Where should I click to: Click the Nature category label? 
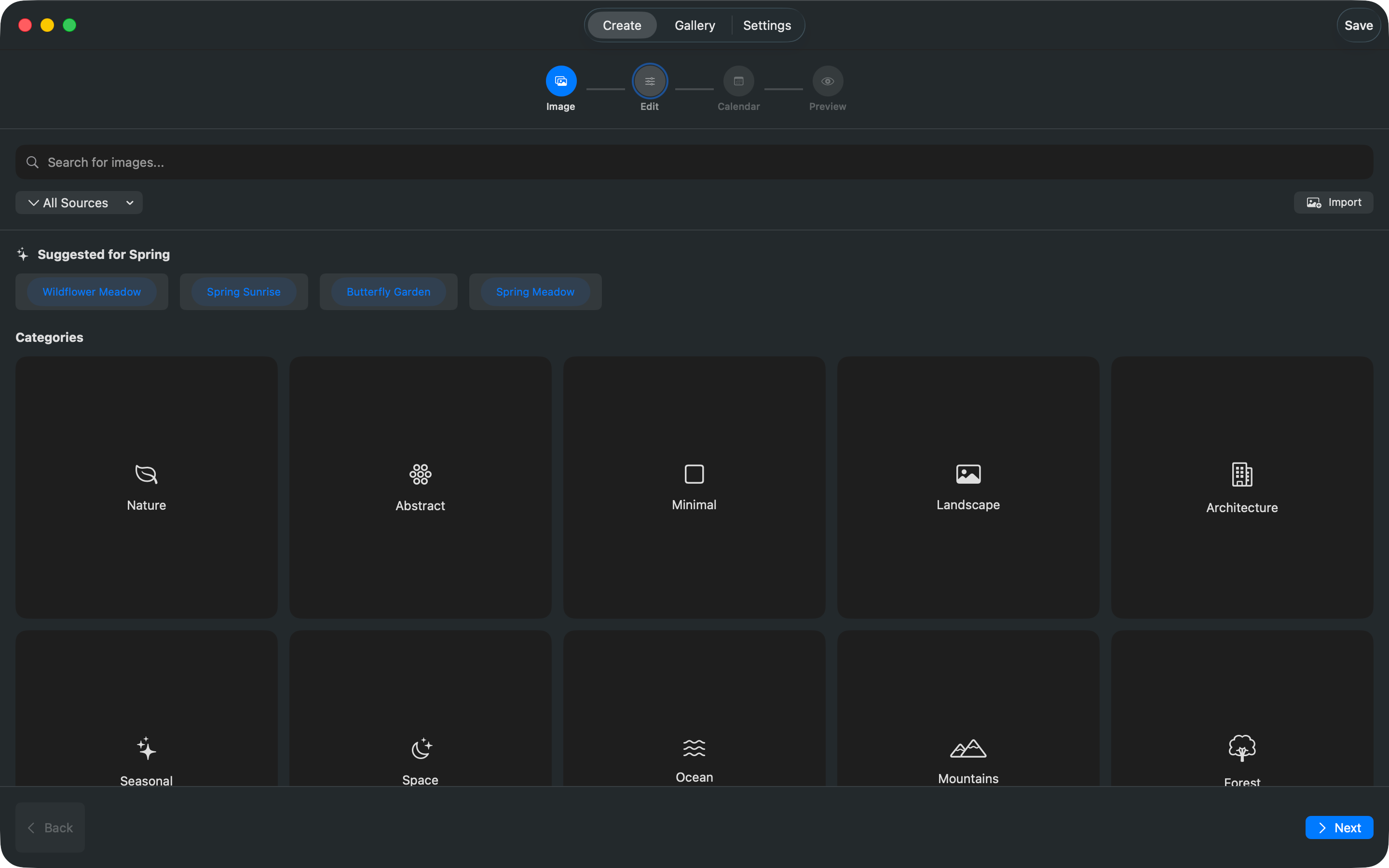point(146,505)
